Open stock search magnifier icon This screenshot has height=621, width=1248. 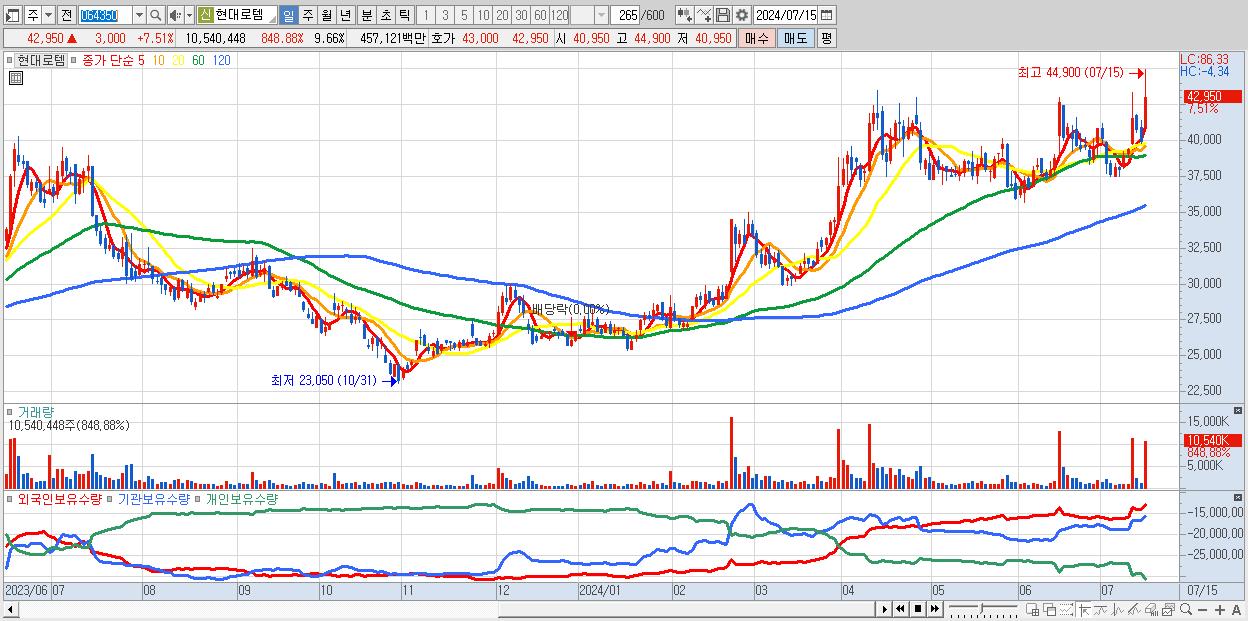pos(155,15)
